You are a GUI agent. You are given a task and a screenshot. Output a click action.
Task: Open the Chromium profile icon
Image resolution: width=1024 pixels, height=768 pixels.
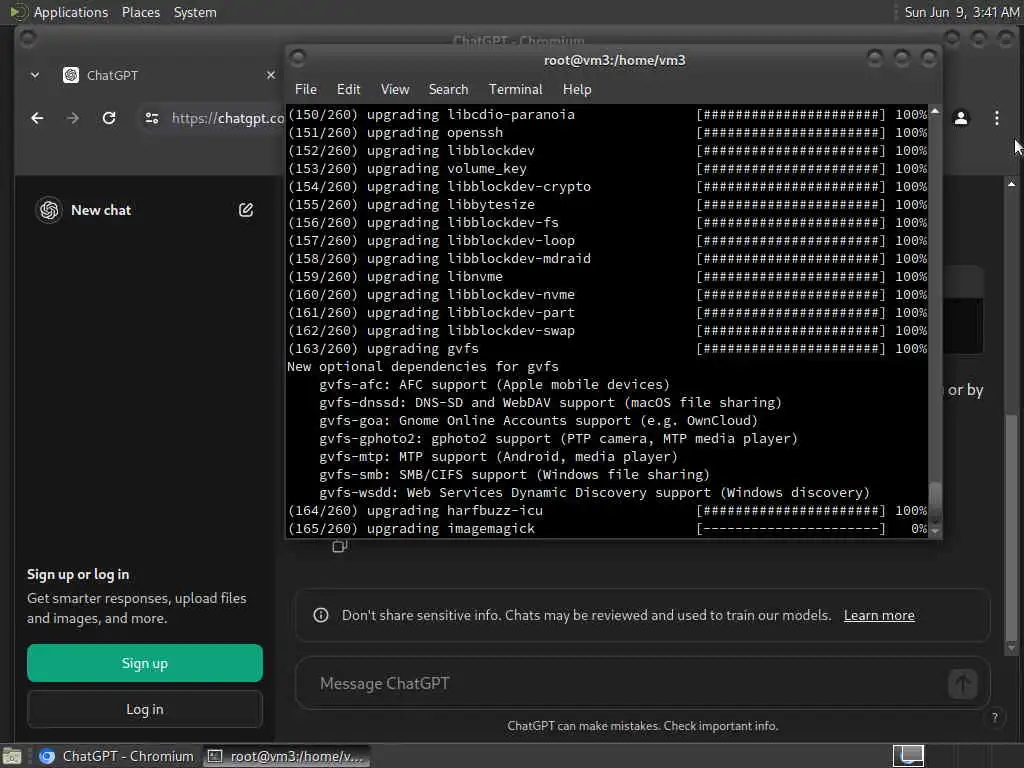[x=961, y=118]
